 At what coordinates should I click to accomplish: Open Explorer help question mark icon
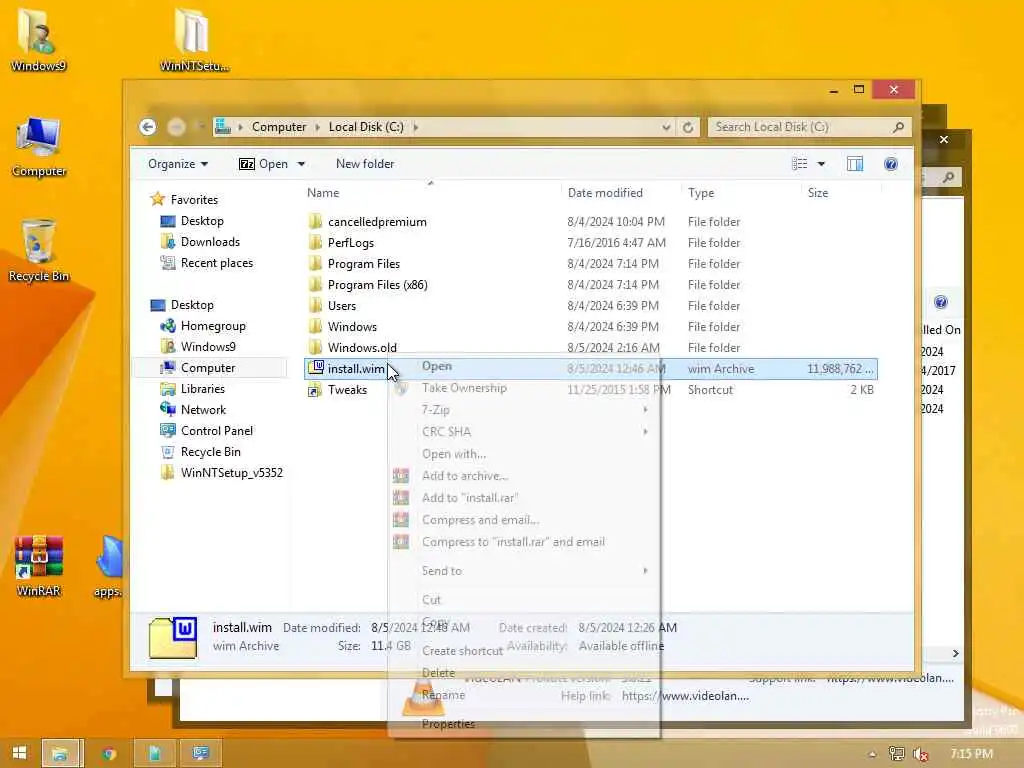891,164
